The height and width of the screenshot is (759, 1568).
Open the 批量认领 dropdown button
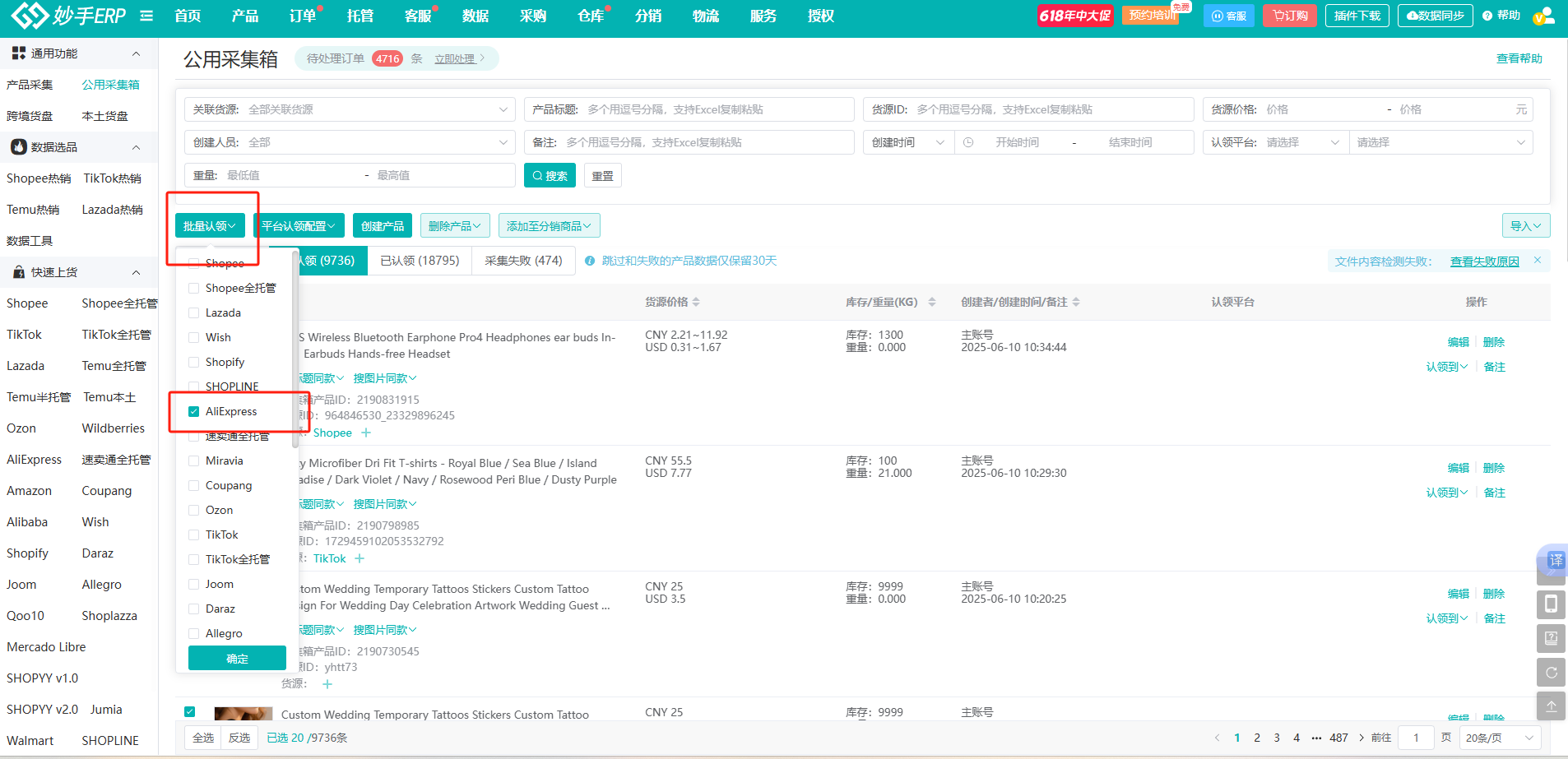[x=210, y=226]
